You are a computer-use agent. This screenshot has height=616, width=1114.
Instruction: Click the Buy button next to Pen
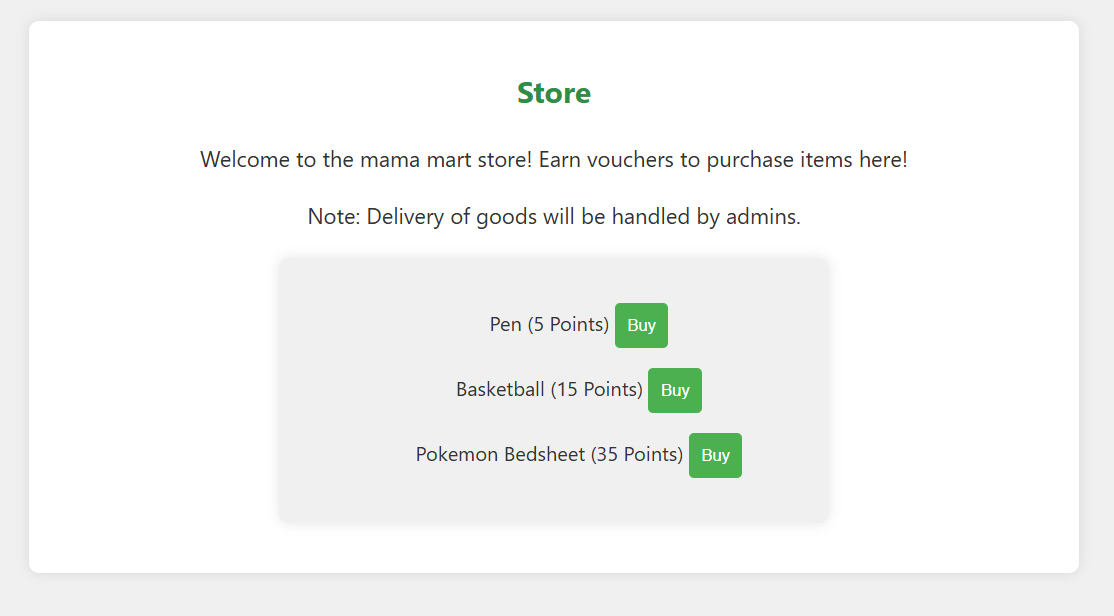pos(641,325)
